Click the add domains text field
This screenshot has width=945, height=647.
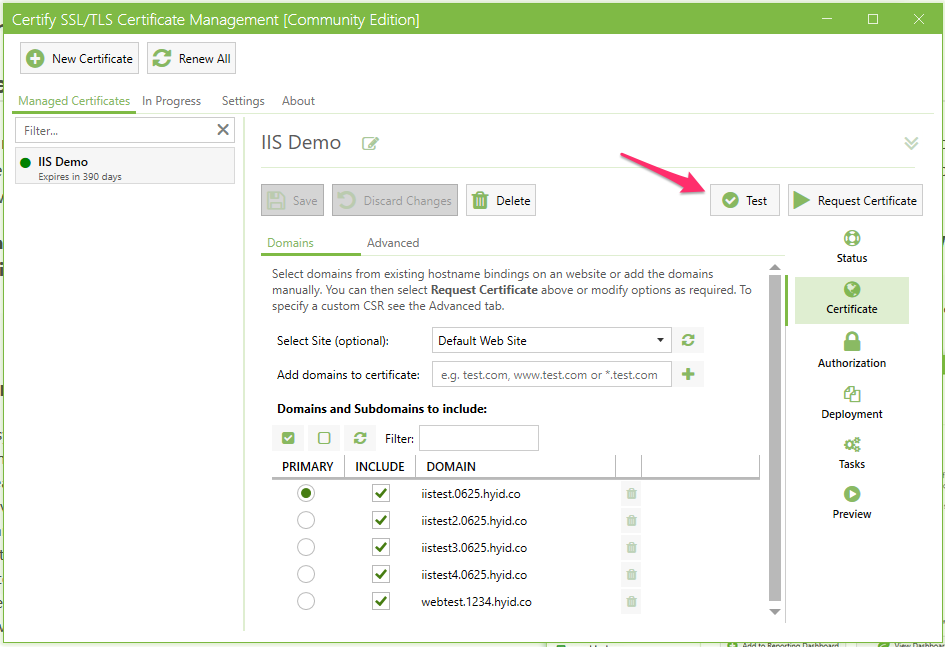click(x=551, y=374)
